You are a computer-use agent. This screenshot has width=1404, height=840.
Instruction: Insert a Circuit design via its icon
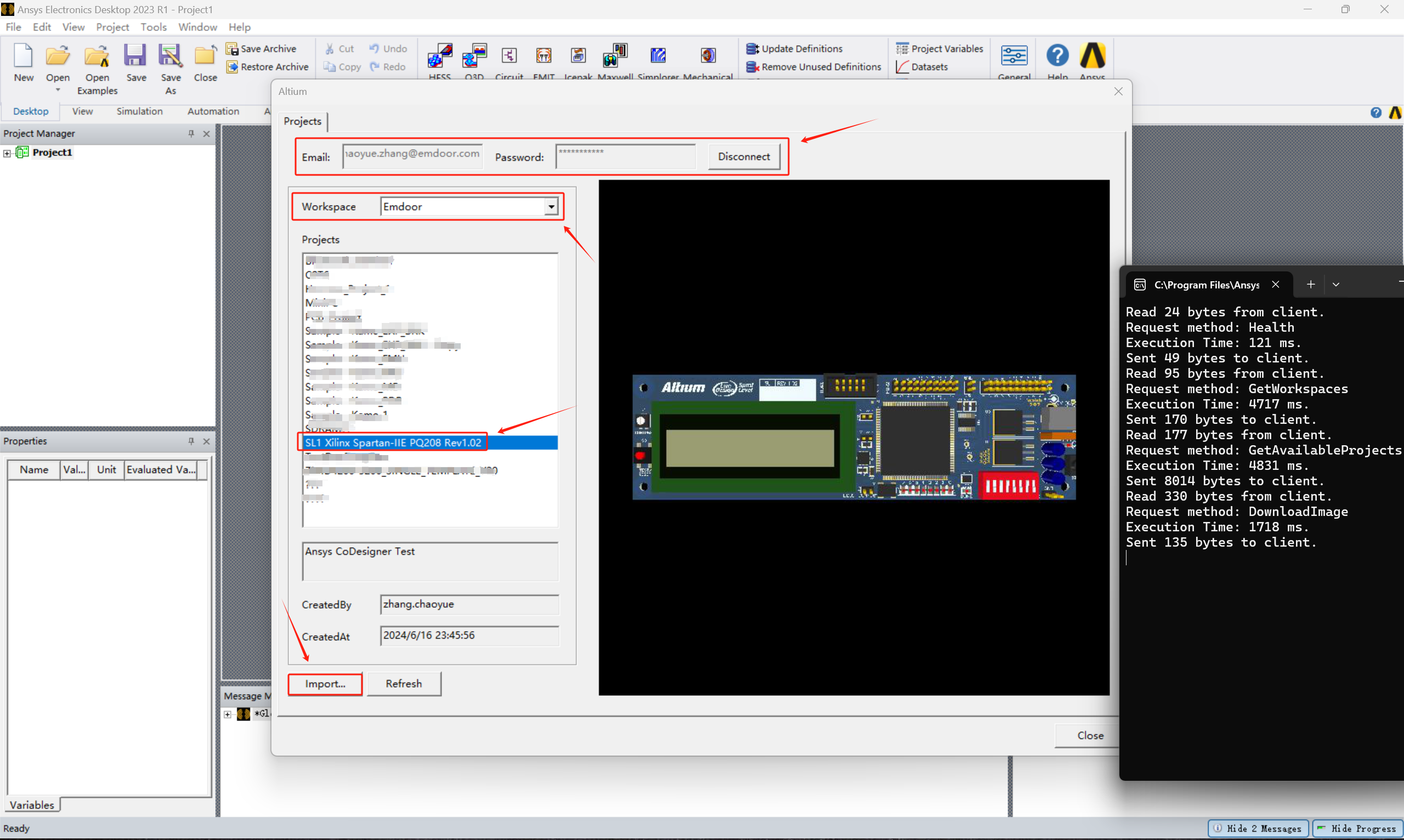509,56
